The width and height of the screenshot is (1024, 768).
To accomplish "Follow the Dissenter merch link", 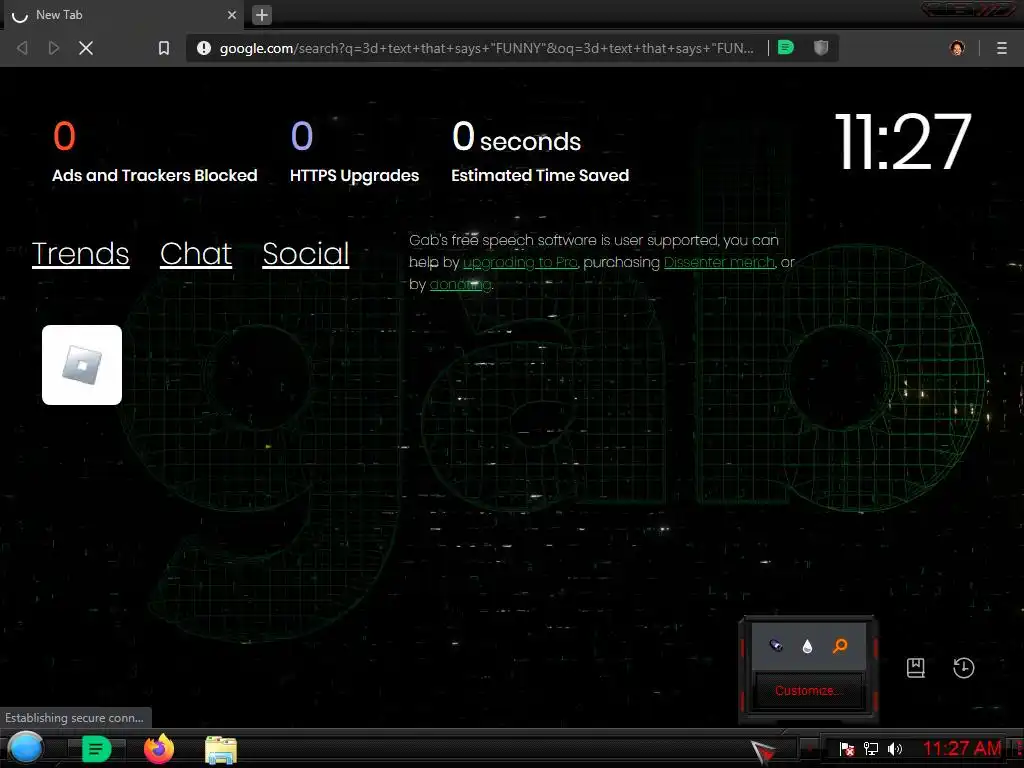I will pyautogui.click(x=719, y=262).
